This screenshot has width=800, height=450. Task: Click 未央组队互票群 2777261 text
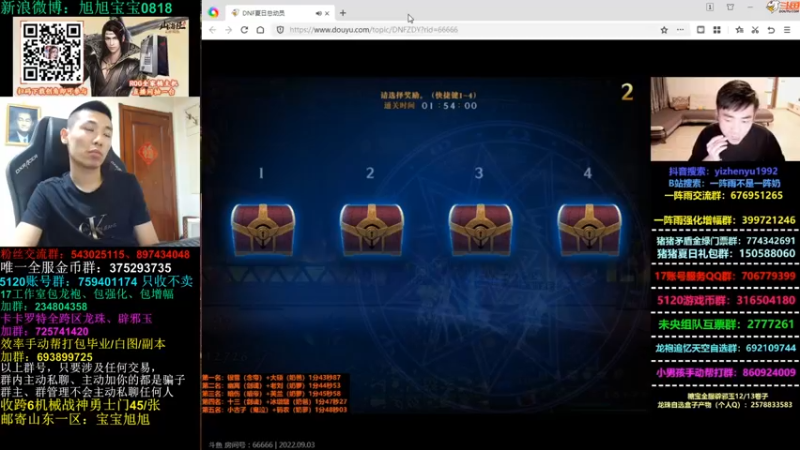click(x=726, y=324)
